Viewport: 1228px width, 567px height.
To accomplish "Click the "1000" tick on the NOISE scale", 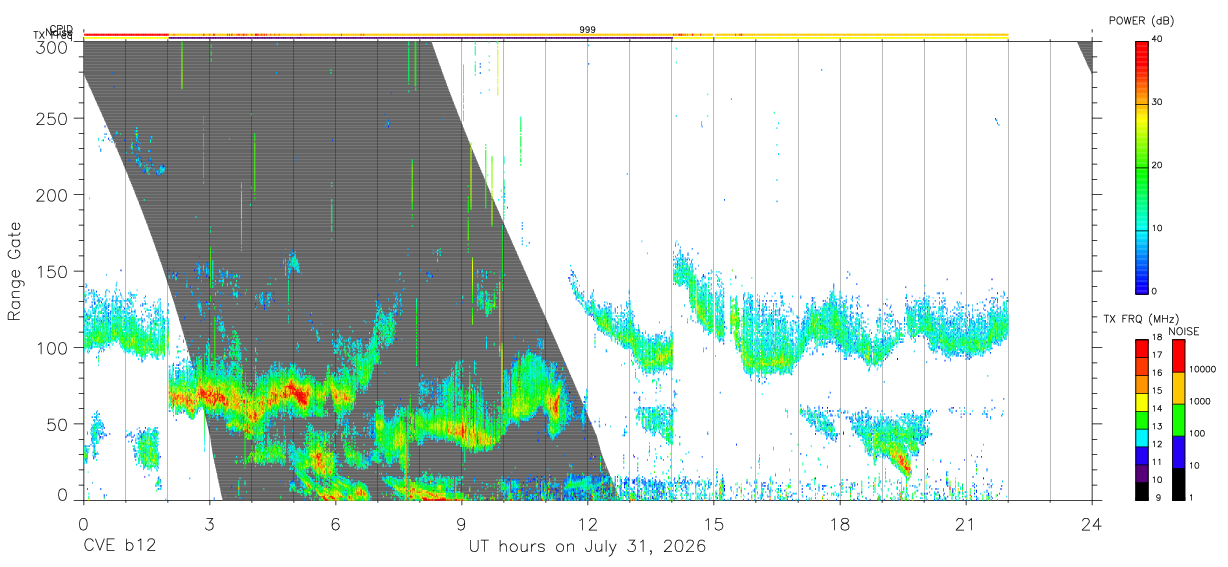I will [1200, 401].
